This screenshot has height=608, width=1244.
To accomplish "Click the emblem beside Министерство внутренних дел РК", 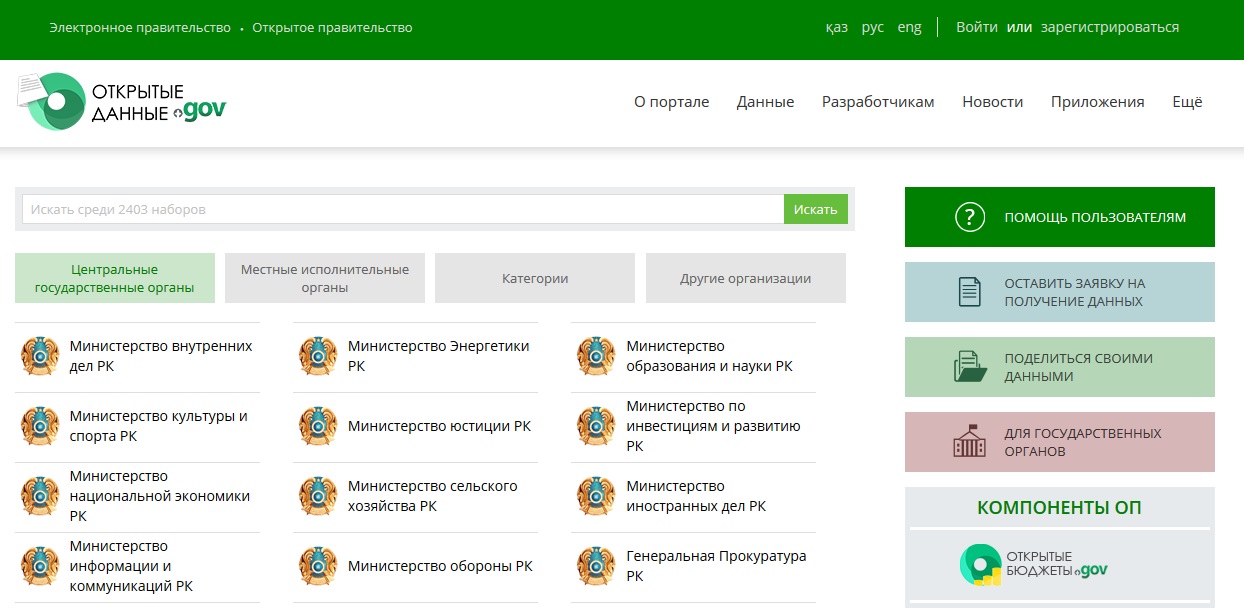I will (40, 356).
